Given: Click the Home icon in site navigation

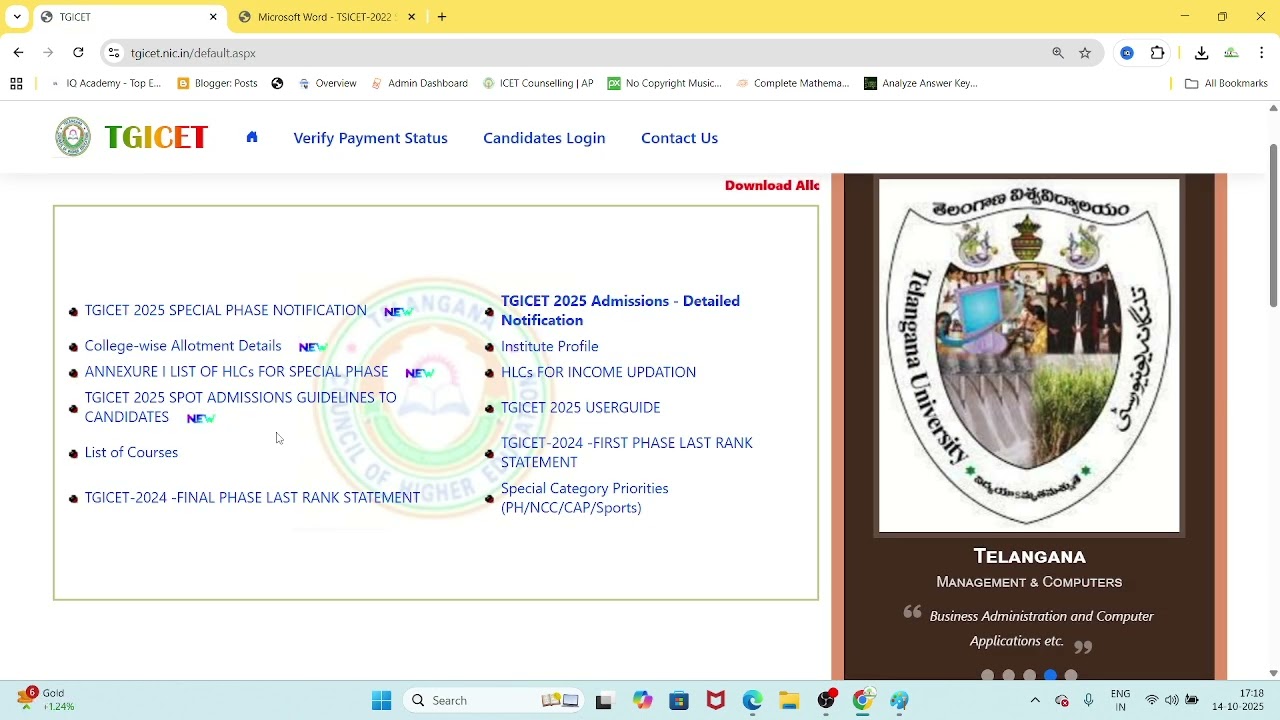Looking at the screenshot, I should click(252, 137).
